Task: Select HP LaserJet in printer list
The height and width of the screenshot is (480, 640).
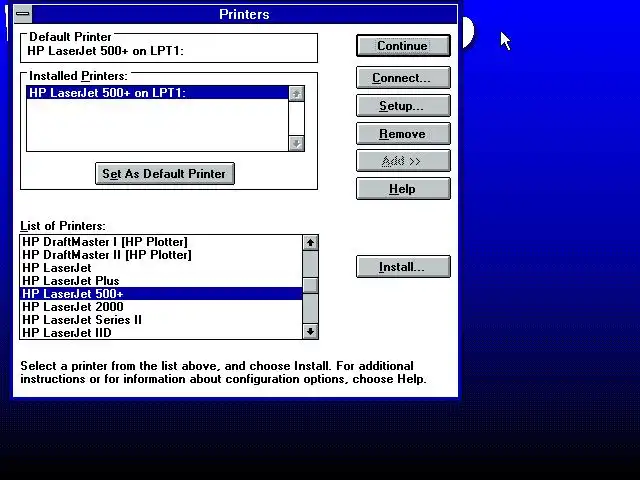Action: pyautogui.click(x=161, y=268)
